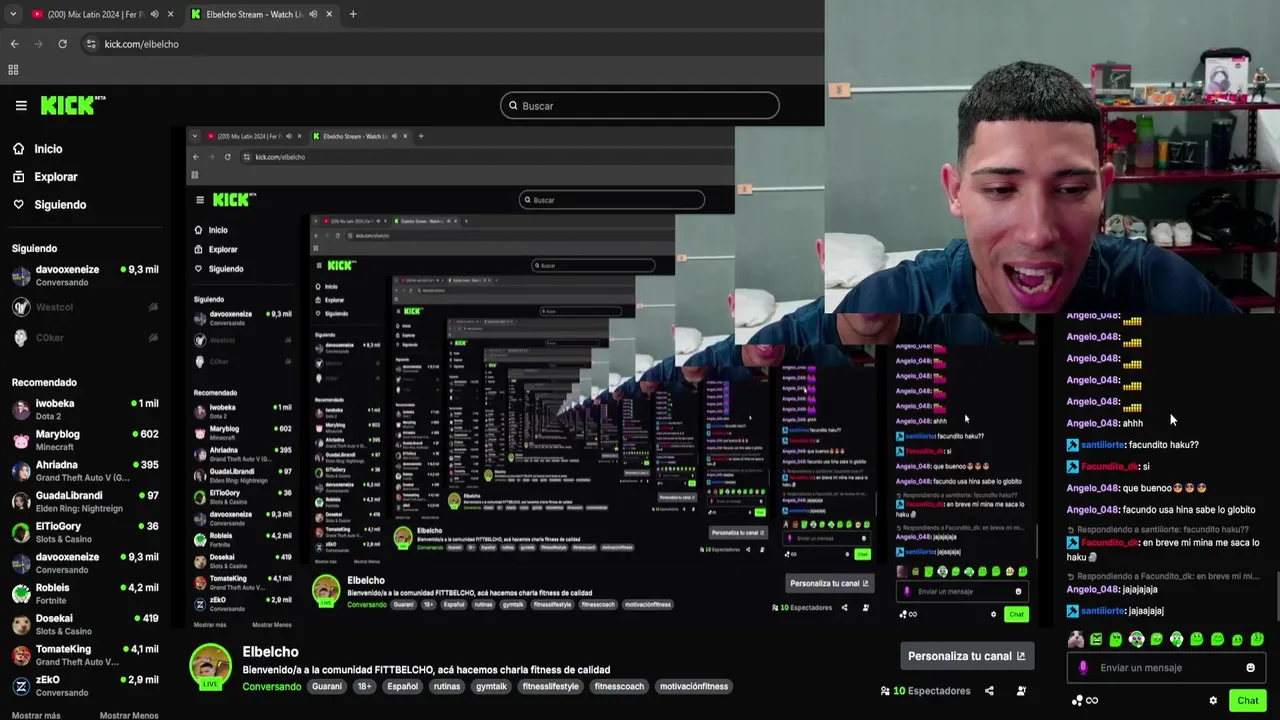Send message with the green Chat button
This screenshot has height=720, width=1280.
1247,701
